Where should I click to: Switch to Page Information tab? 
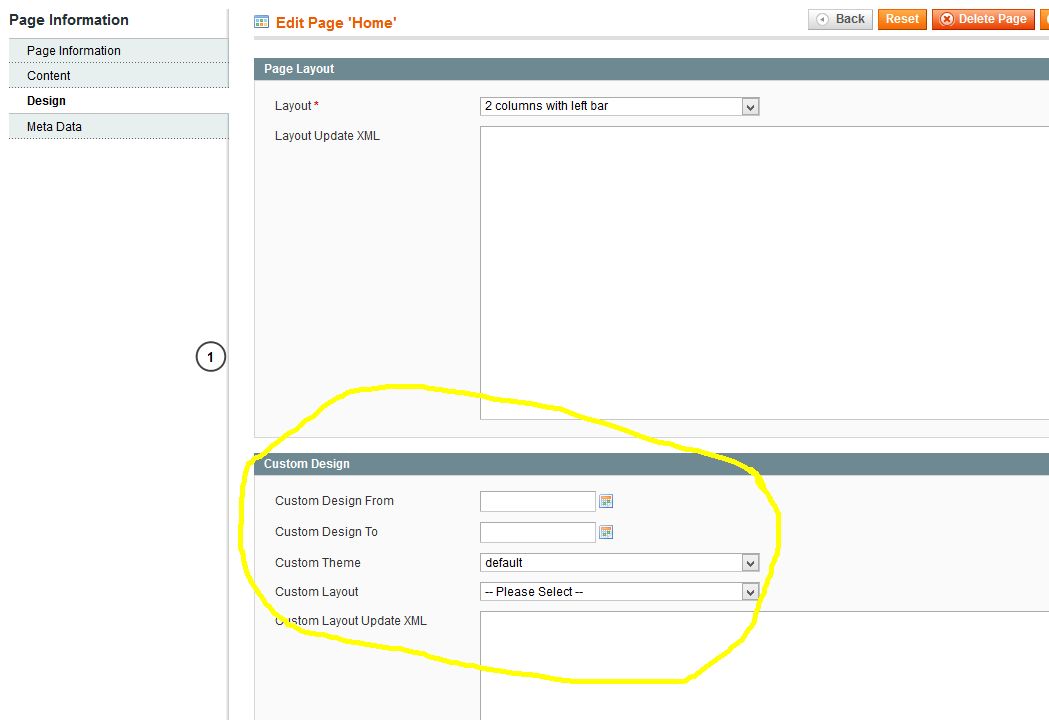click(x=118, y=51)
